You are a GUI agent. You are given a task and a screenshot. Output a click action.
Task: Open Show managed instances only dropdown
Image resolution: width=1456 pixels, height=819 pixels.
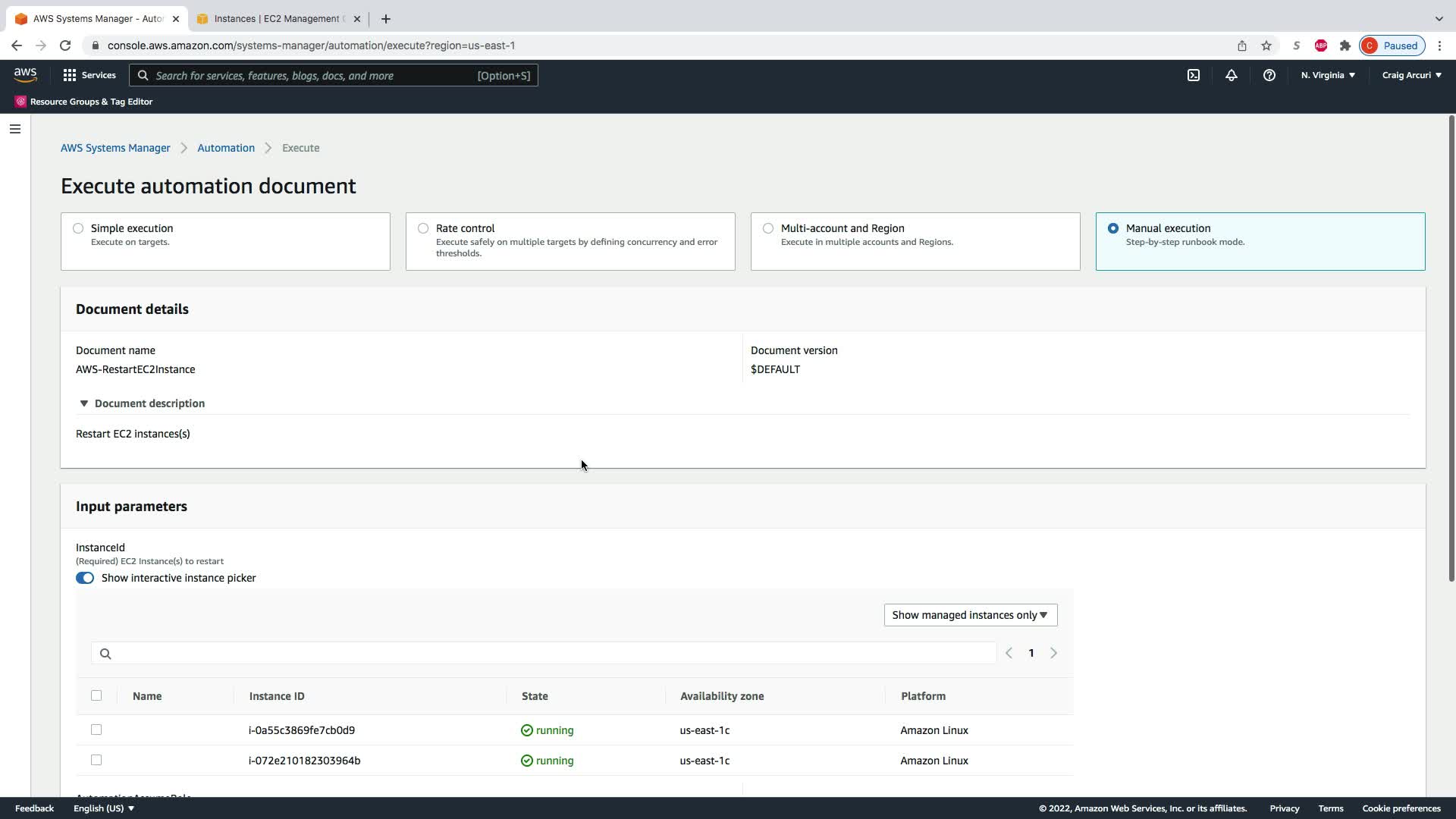click(x=970, y=615)
